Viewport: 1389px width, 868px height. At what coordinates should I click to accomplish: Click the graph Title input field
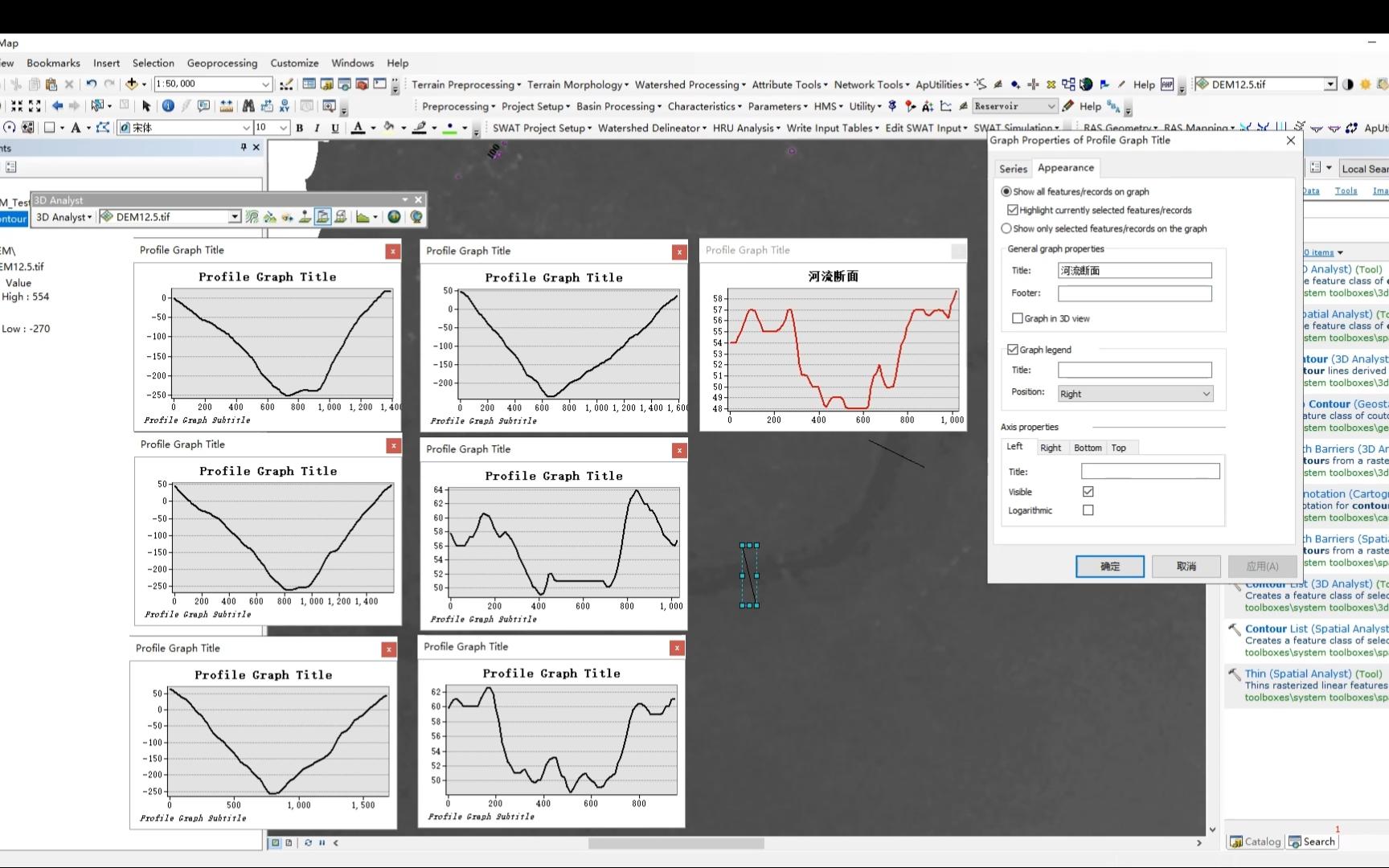pyautogui.click(x=1135, y=271)
